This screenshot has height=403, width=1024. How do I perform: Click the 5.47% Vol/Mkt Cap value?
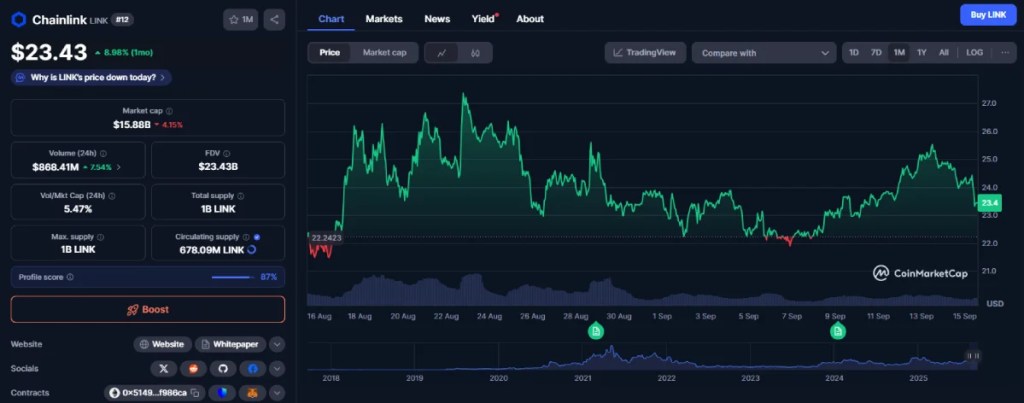[x=78, y=209]
